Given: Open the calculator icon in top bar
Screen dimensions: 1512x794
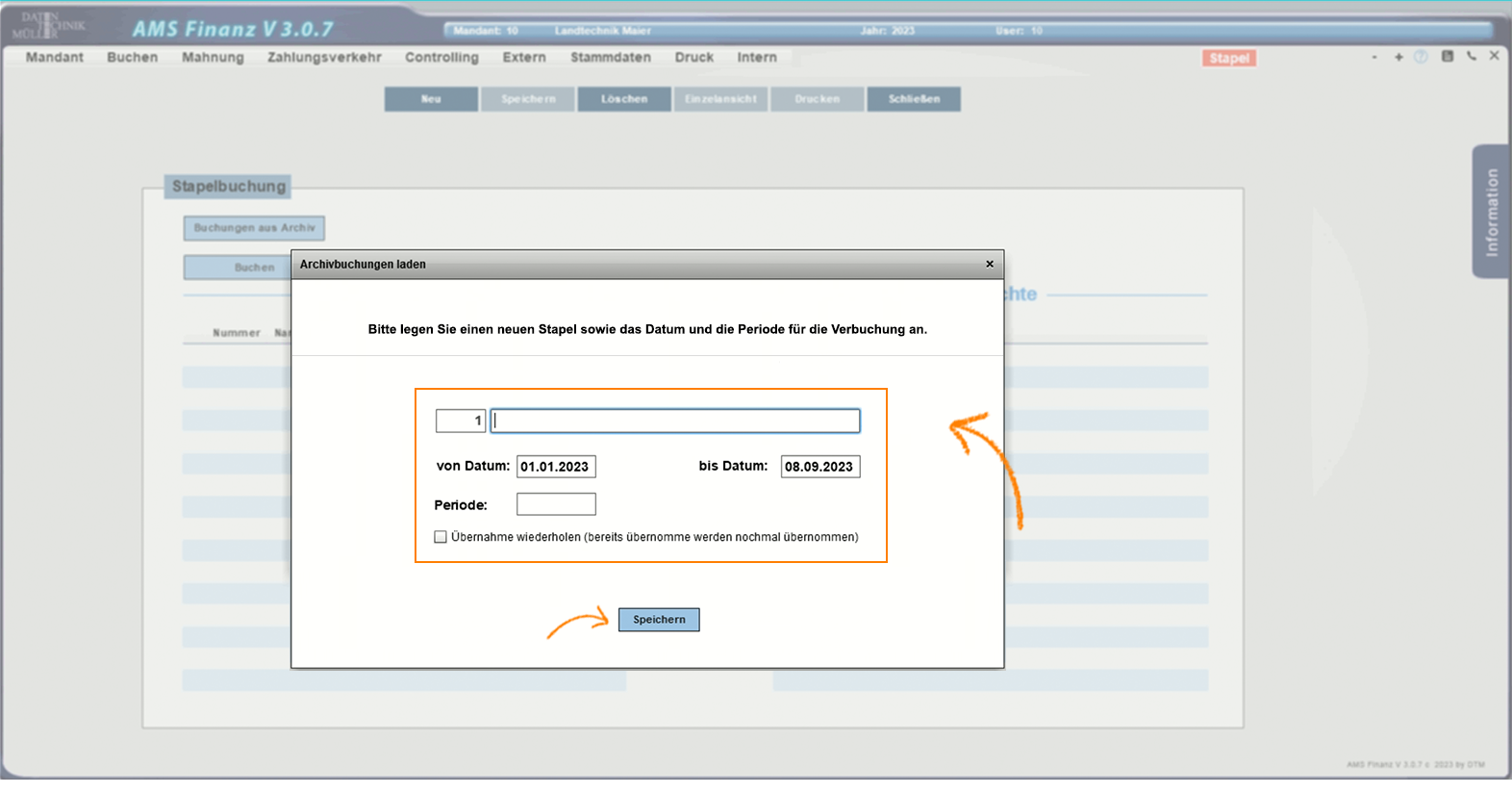Looking at the screenshot, I should coord(1447,57).
